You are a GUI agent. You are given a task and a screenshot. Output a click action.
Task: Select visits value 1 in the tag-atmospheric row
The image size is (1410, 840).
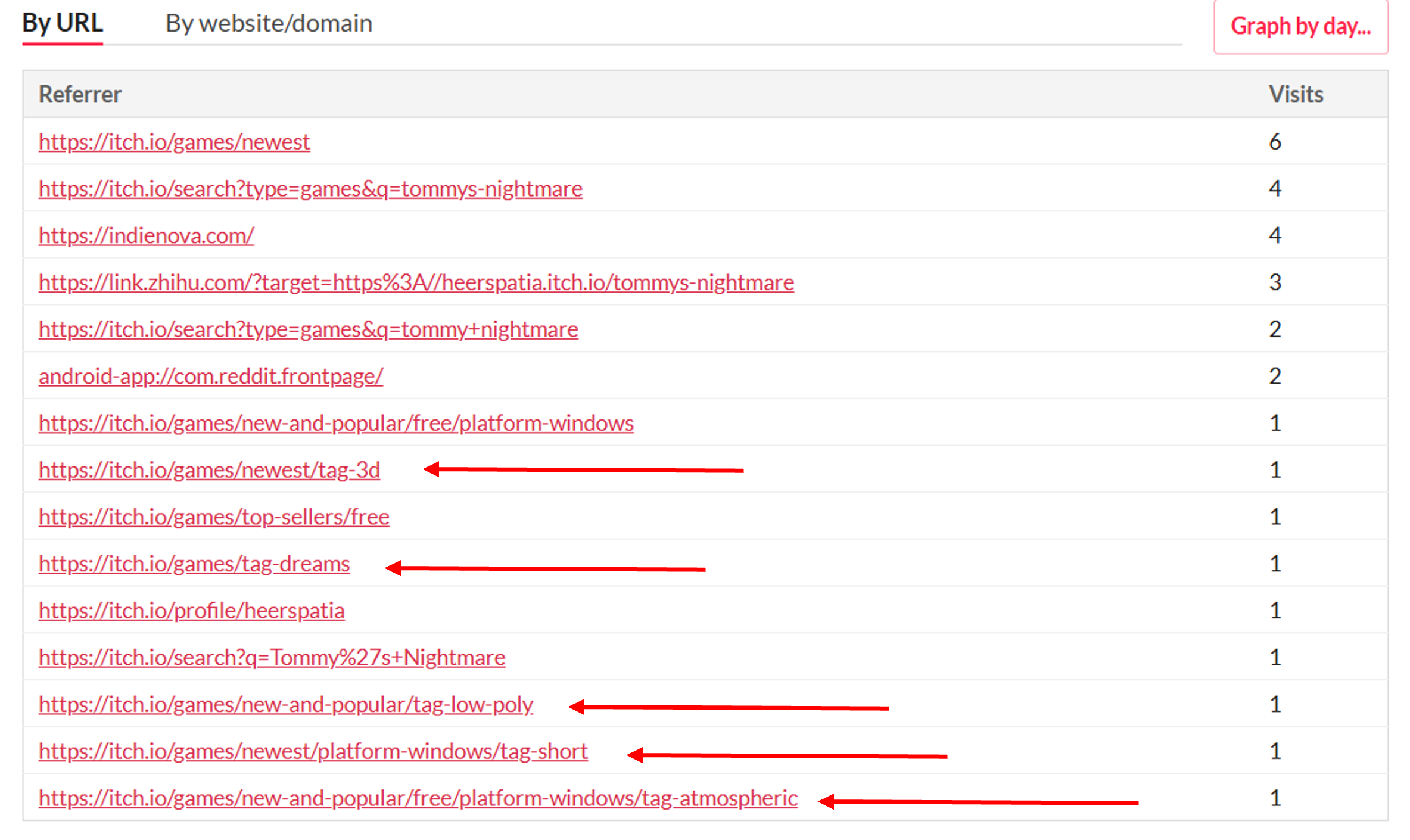click(x=1275, y=798)
